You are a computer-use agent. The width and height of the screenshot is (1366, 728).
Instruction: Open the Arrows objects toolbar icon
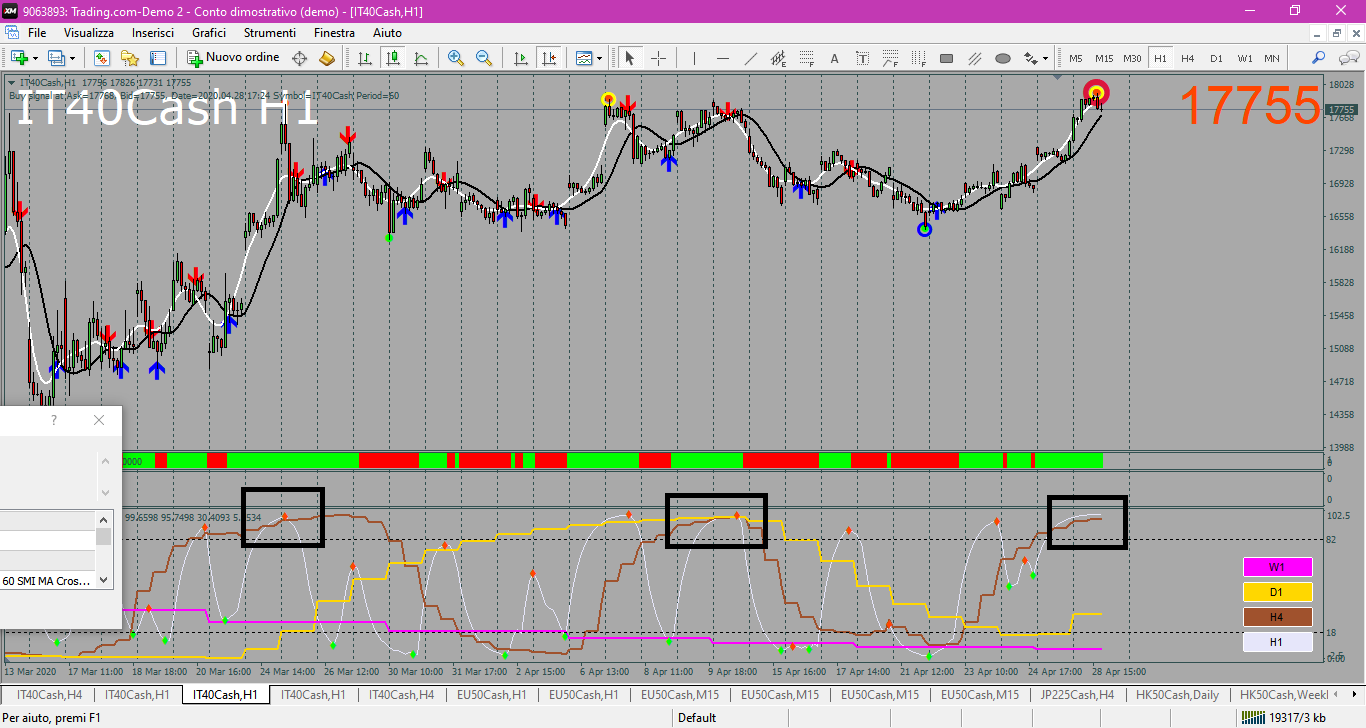1030,58
